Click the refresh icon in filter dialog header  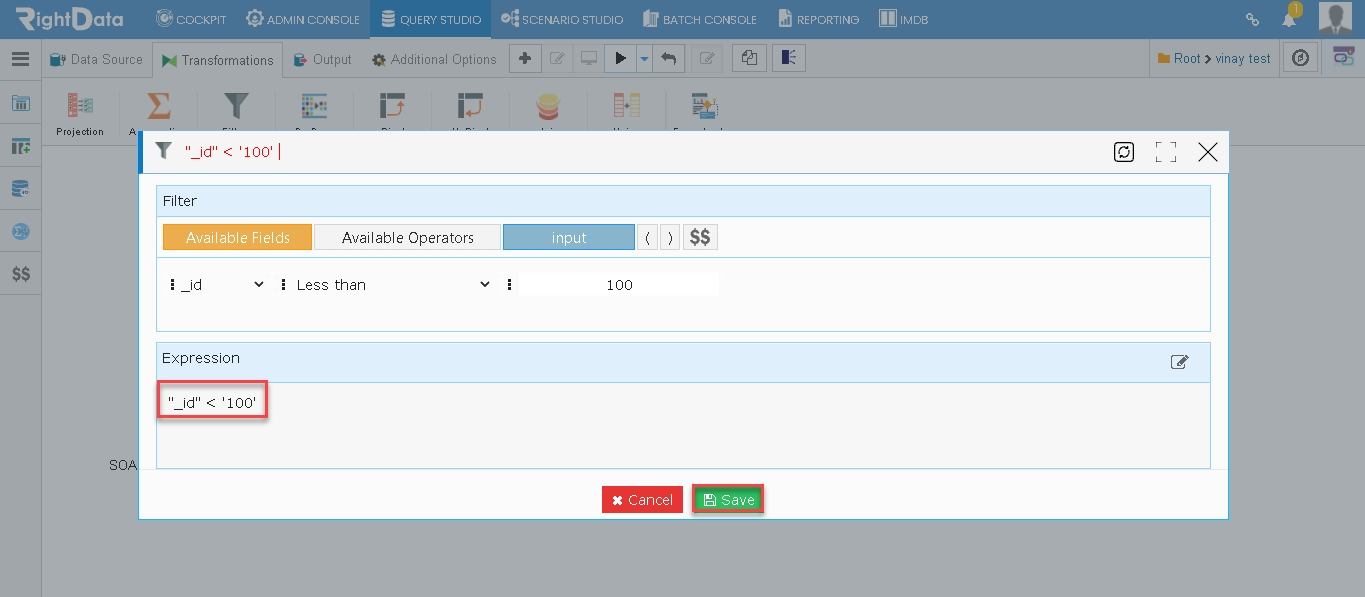1124,152
